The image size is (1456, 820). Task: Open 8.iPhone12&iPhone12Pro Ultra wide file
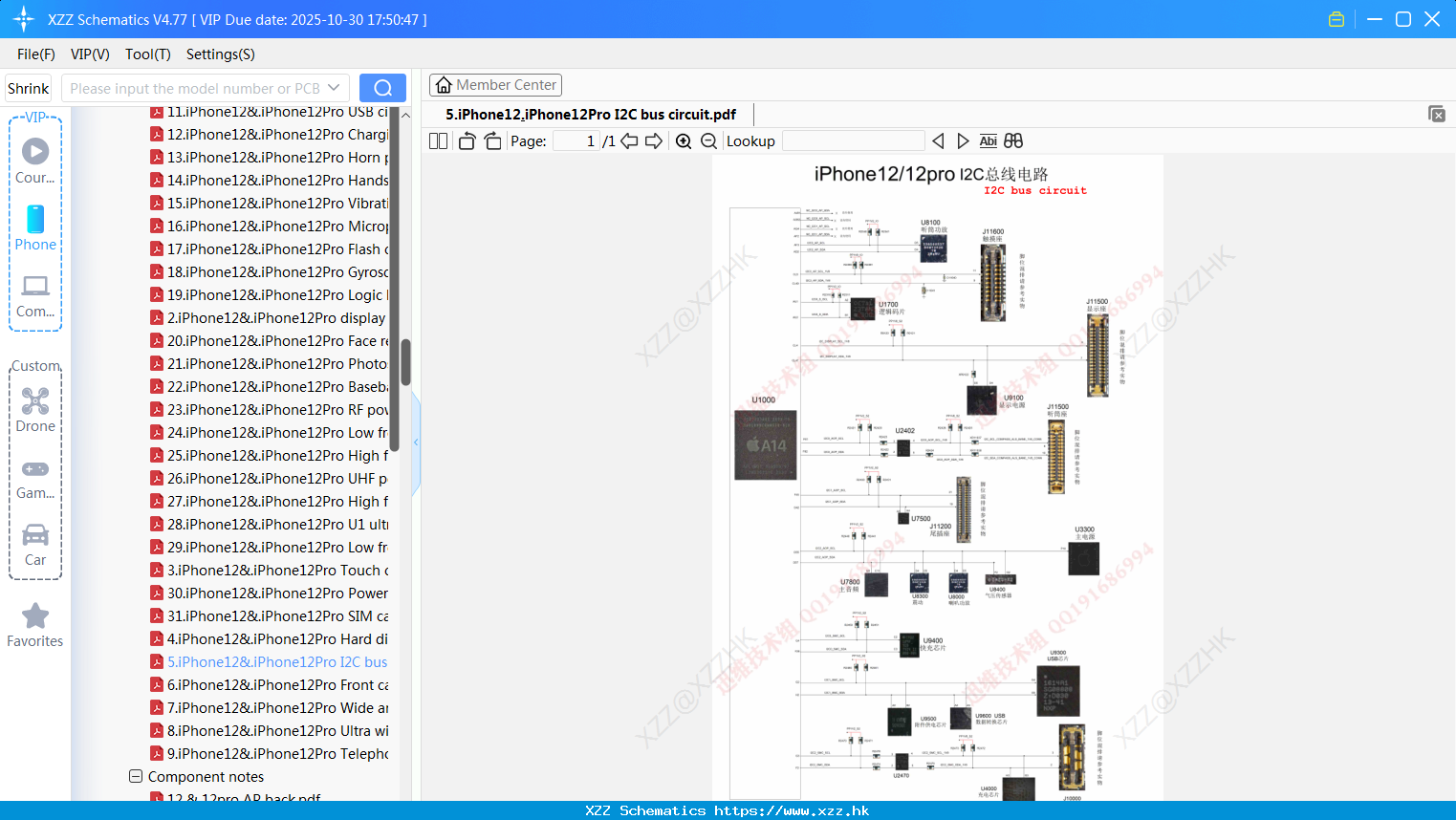click(x=270, y=731)
